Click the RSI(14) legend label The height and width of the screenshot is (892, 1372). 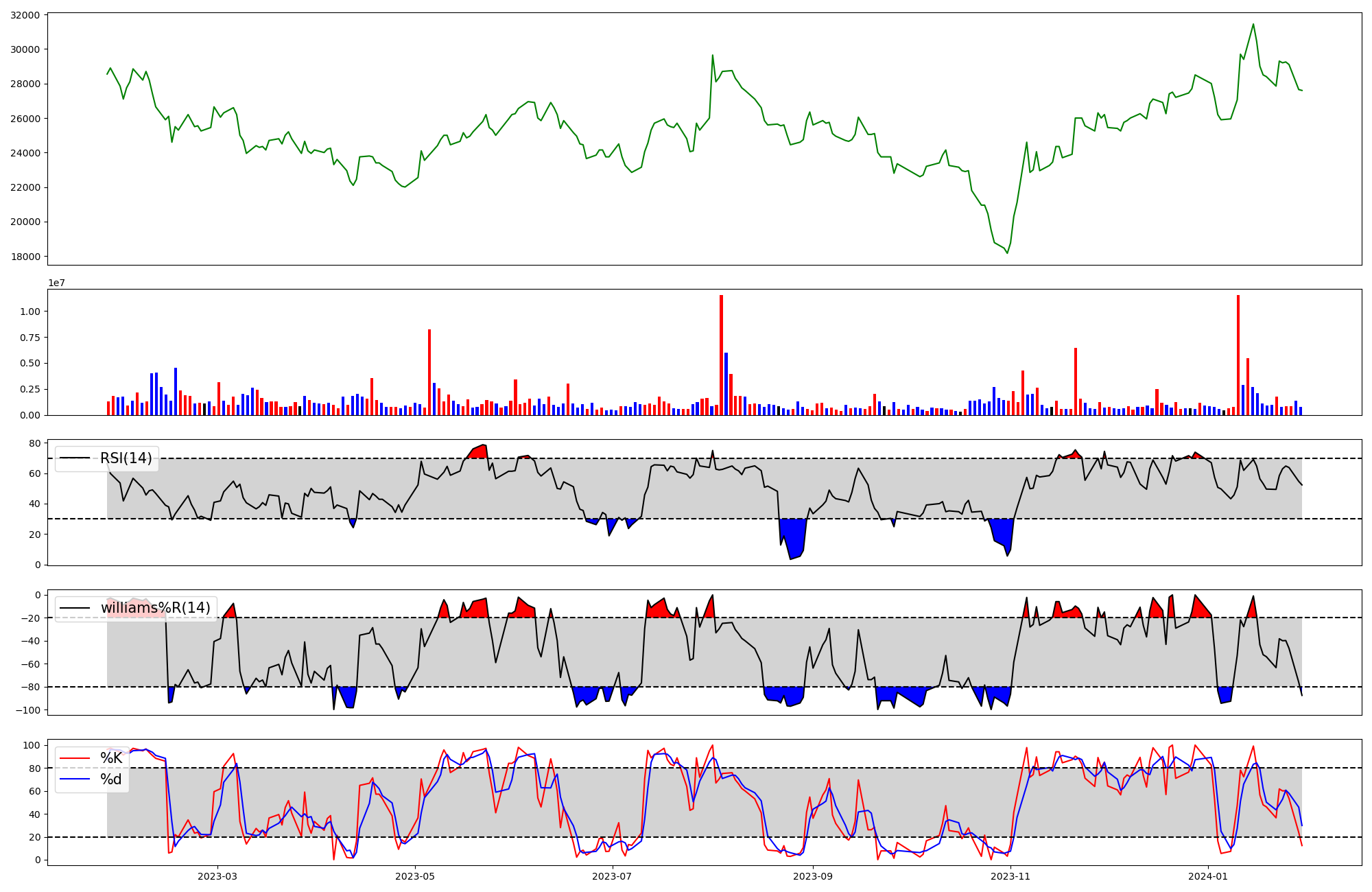pos(126,458)
